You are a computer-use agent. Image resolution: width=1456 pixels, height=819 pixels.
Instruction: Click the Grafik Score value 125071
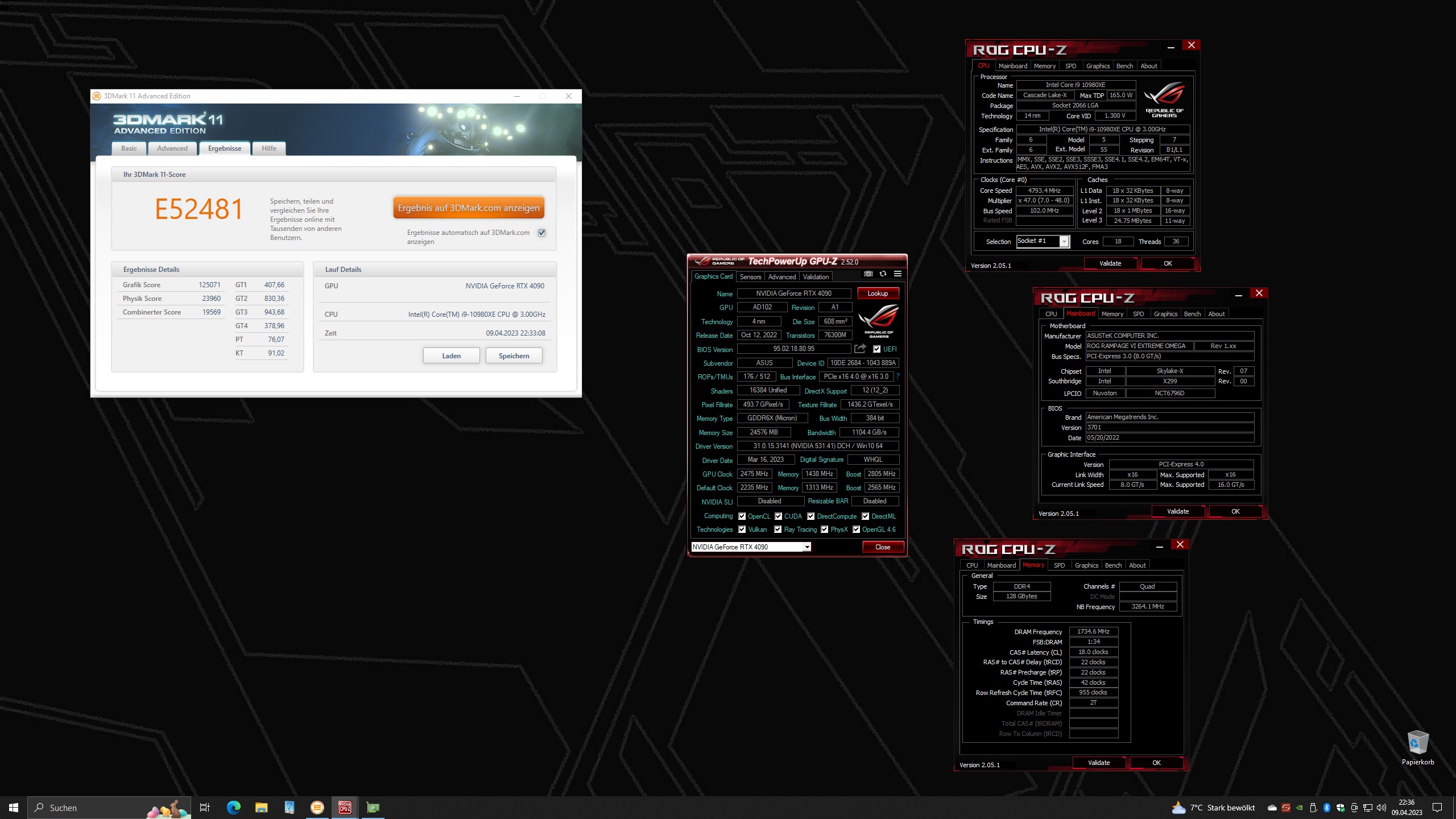pyautogui.click(x=209, y=285)
